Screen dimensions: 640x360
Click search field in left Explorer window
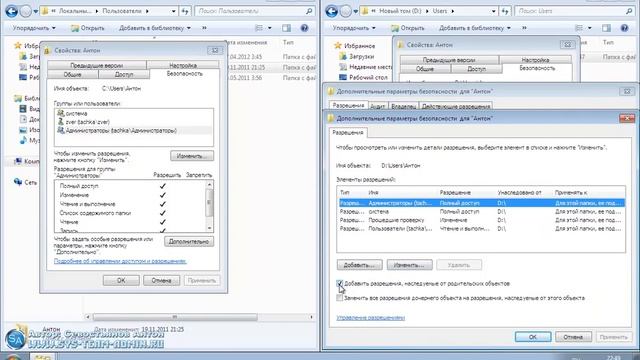coord(250,11)
